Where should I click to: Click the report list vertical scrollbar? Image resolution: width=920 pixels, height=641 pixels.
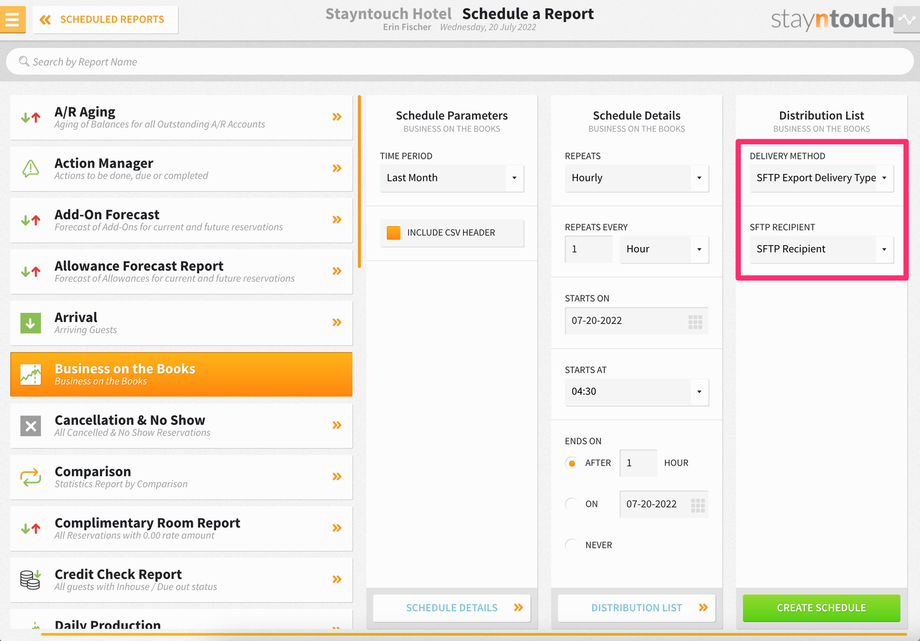[x=359, y=182]
